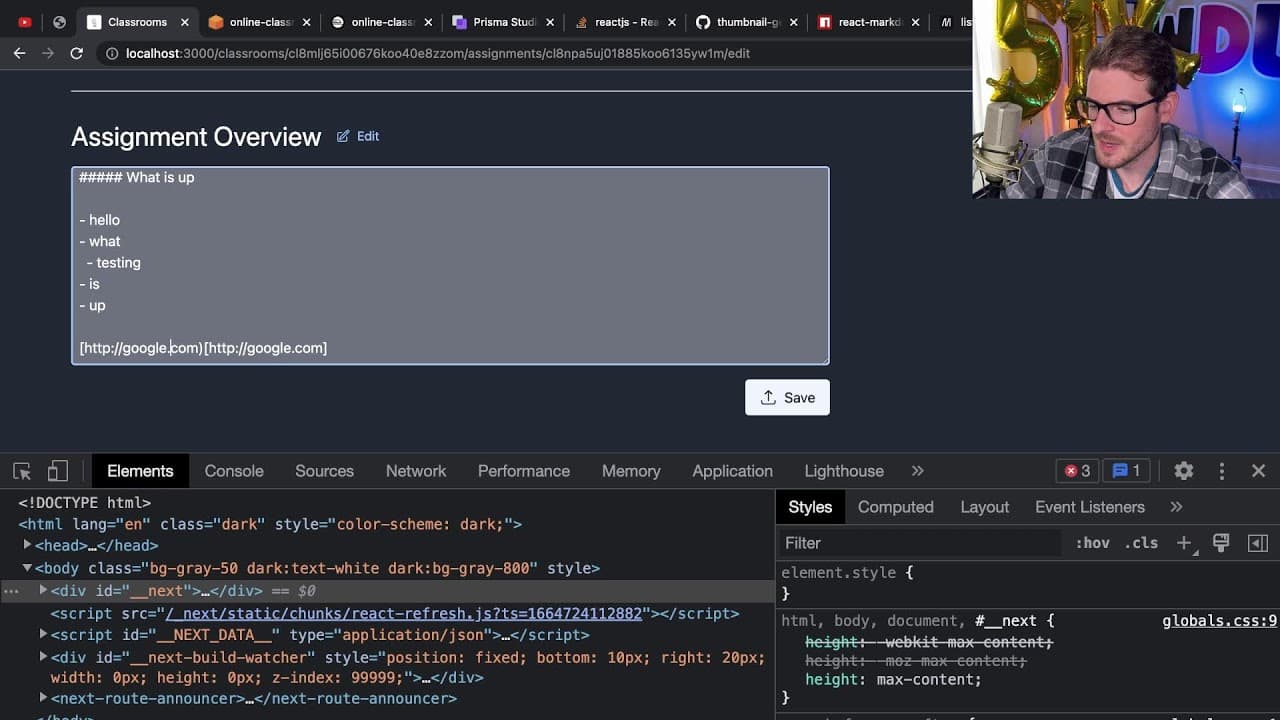Show more Styles sidebar tabs chevron
This screenshot has width=1280, height=720.
(x=1176, y=507)
